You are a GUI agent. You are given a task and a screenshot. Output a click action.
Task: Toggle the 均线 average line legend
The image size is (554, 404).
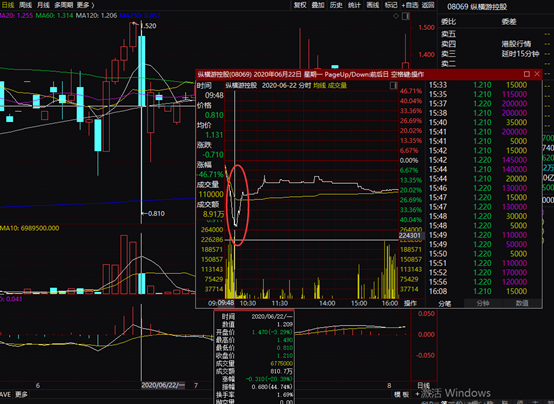tap(319, 86)
